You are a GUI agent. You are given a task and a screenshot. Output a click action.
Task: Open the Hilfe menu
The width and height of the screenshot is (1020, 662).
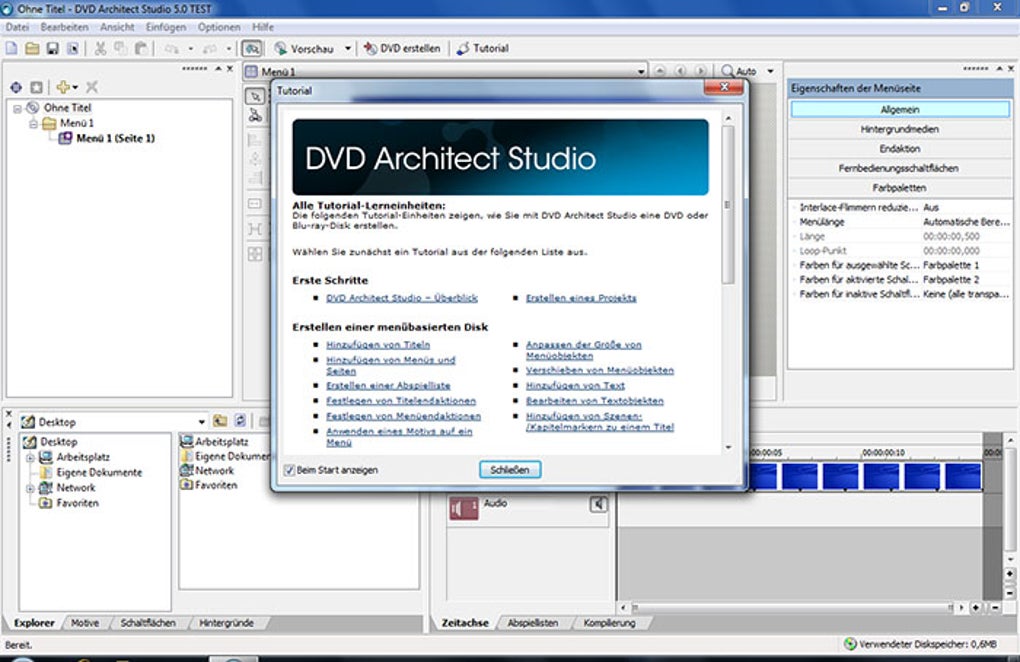click(263, 27)
